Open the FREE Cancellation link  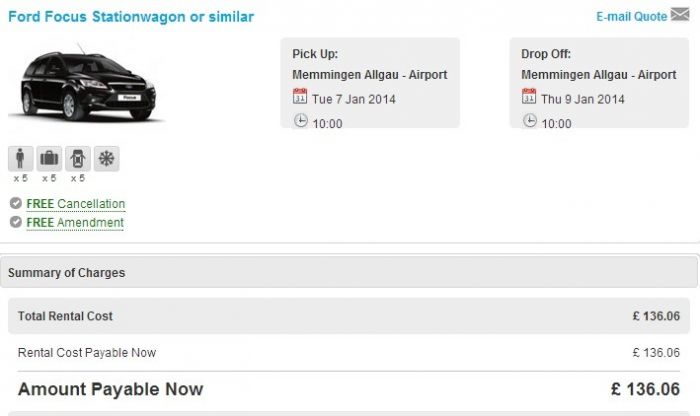click(x=75, y=204)
